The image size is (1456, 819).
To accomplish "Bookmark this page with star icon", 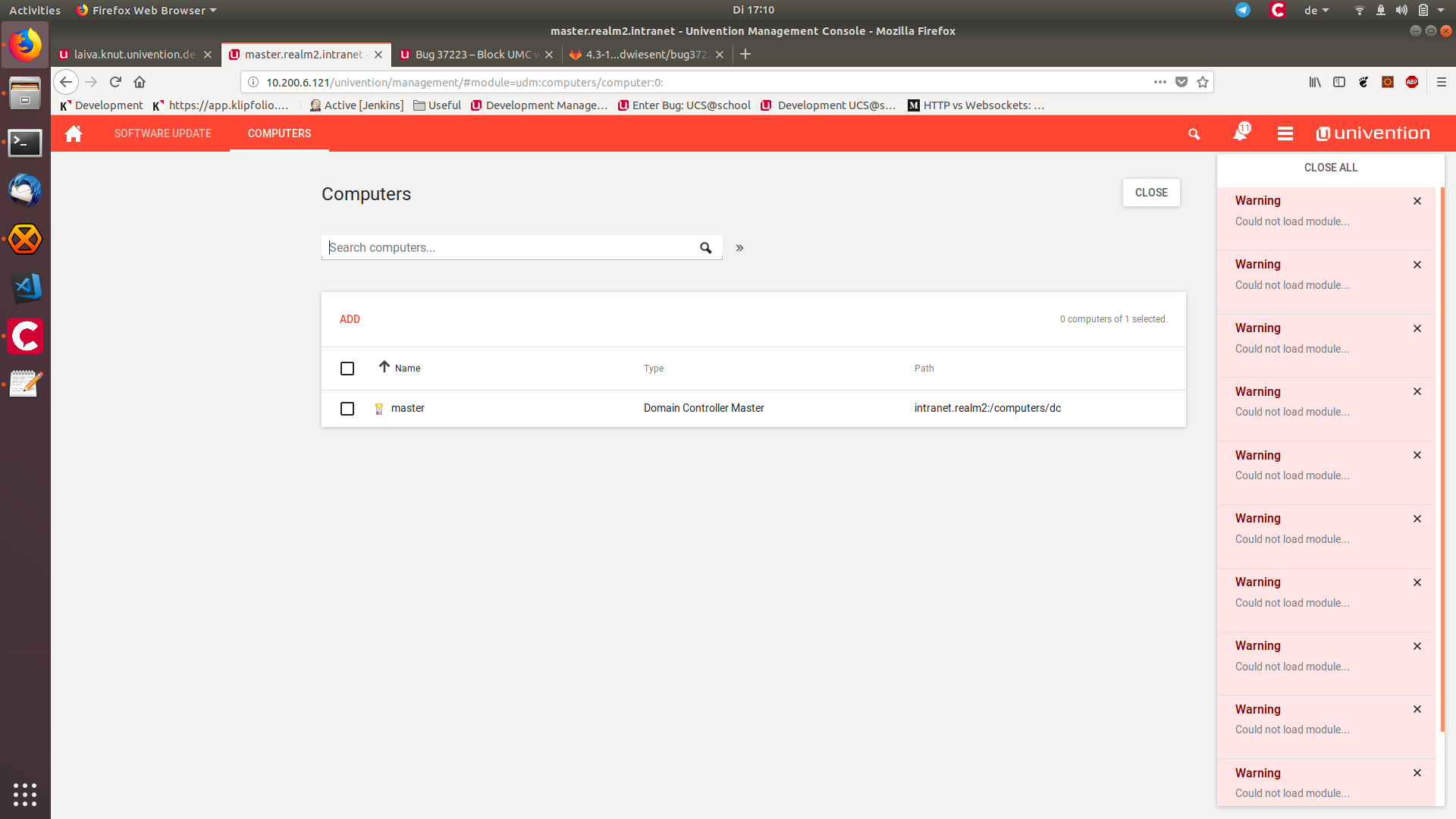I will pyautogui.click(x=1203, y=82).
